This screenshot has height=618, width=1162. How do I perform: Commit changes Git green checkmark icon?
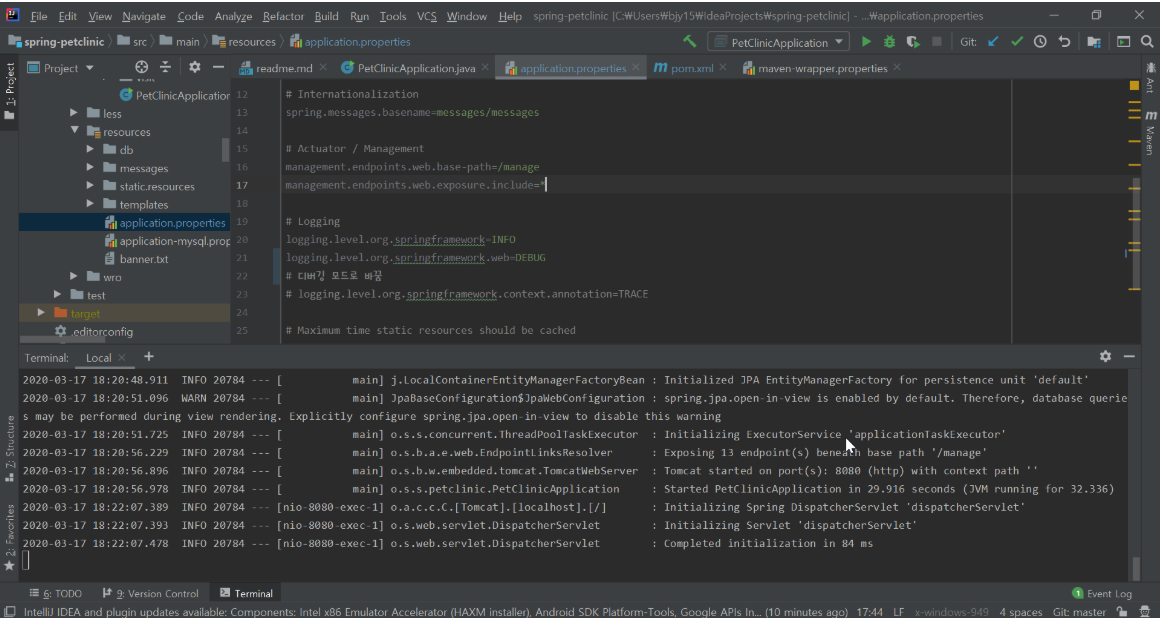(1017, 42)
